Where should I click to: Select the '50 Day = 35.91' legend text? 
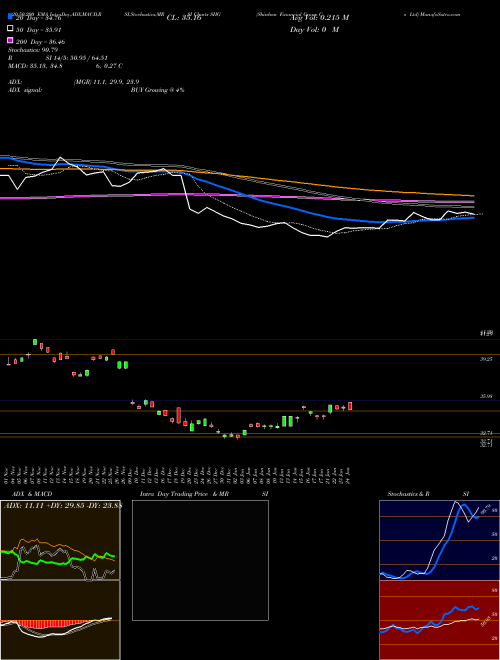click(38, 30)
